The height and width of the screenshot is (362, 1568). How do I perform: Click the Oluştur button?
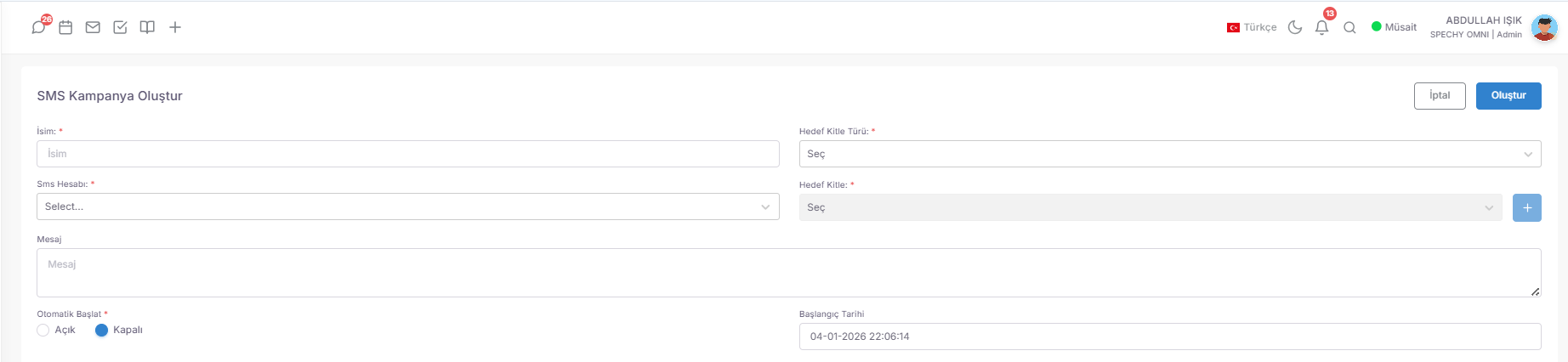click(x=1508, y=96)
